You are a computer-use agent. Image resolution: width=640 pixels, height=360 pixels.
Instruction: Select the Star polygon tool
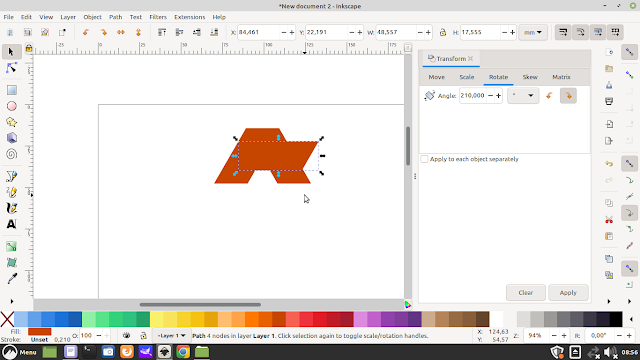(x=11, y=122)
